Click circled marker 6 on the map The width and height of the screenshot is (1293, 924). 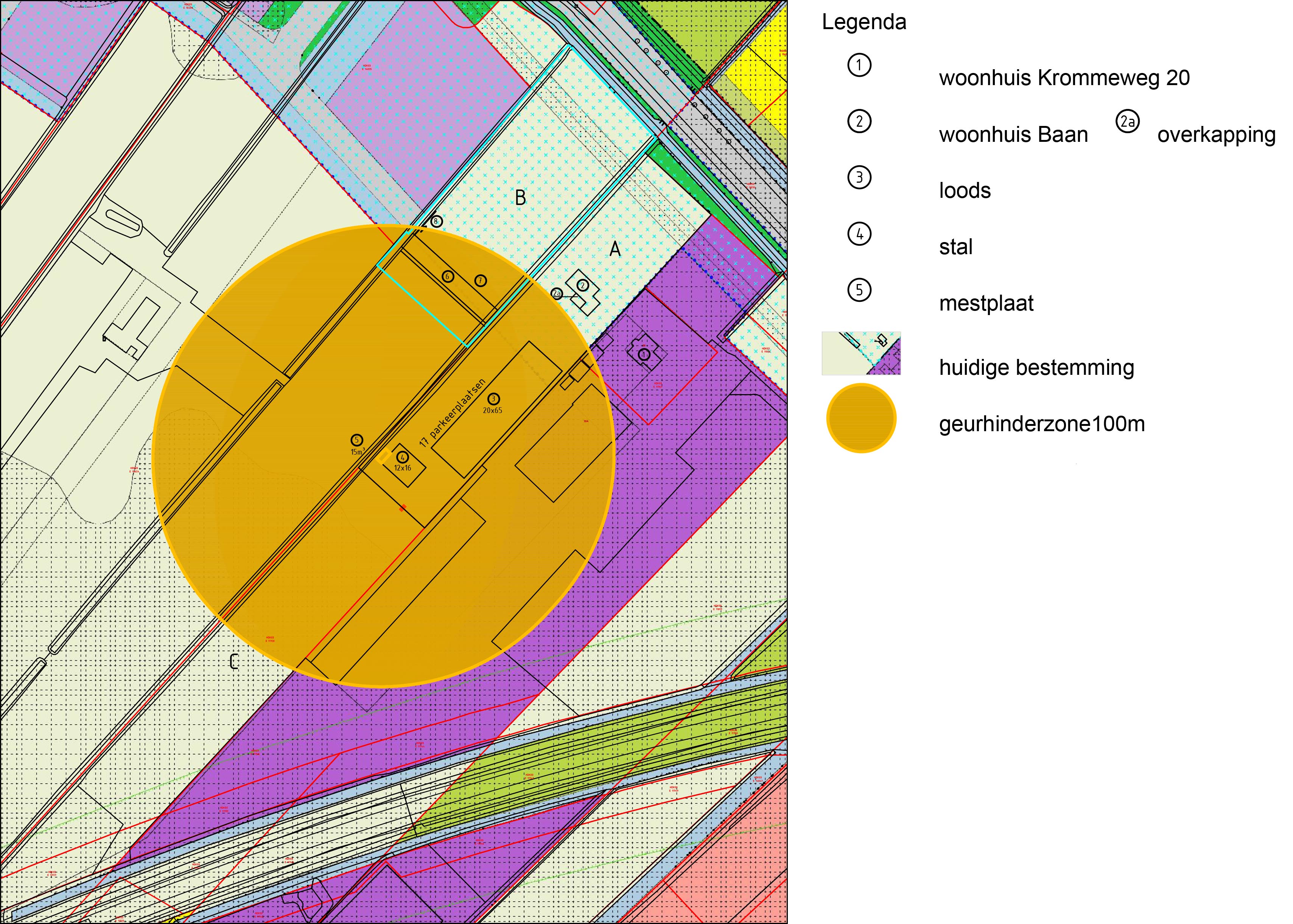coord(448,276)
